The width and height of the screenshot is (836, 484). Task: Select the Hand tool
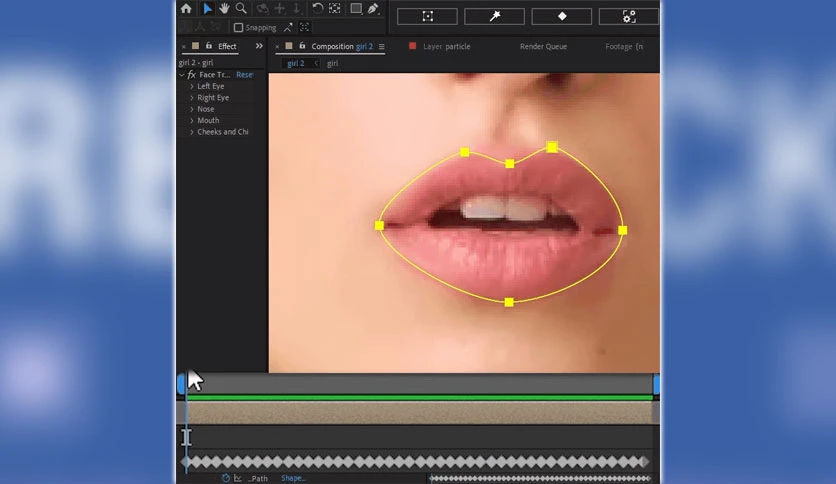click(224, 9)
